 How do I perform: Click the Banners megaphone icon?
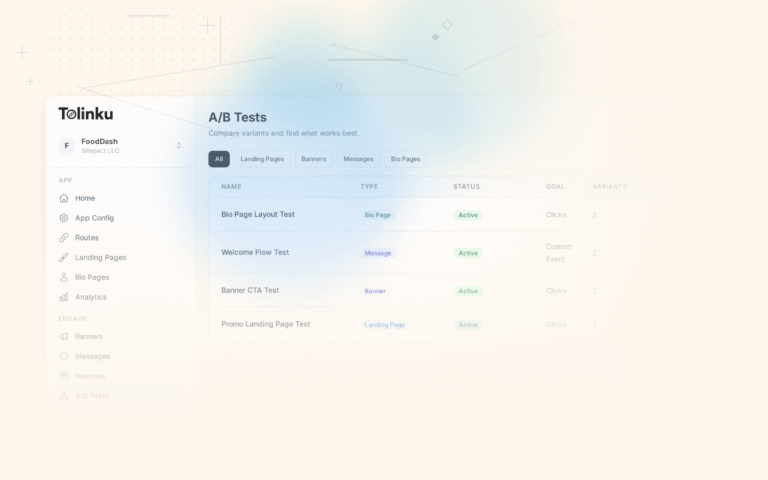(x=64, y=336)
